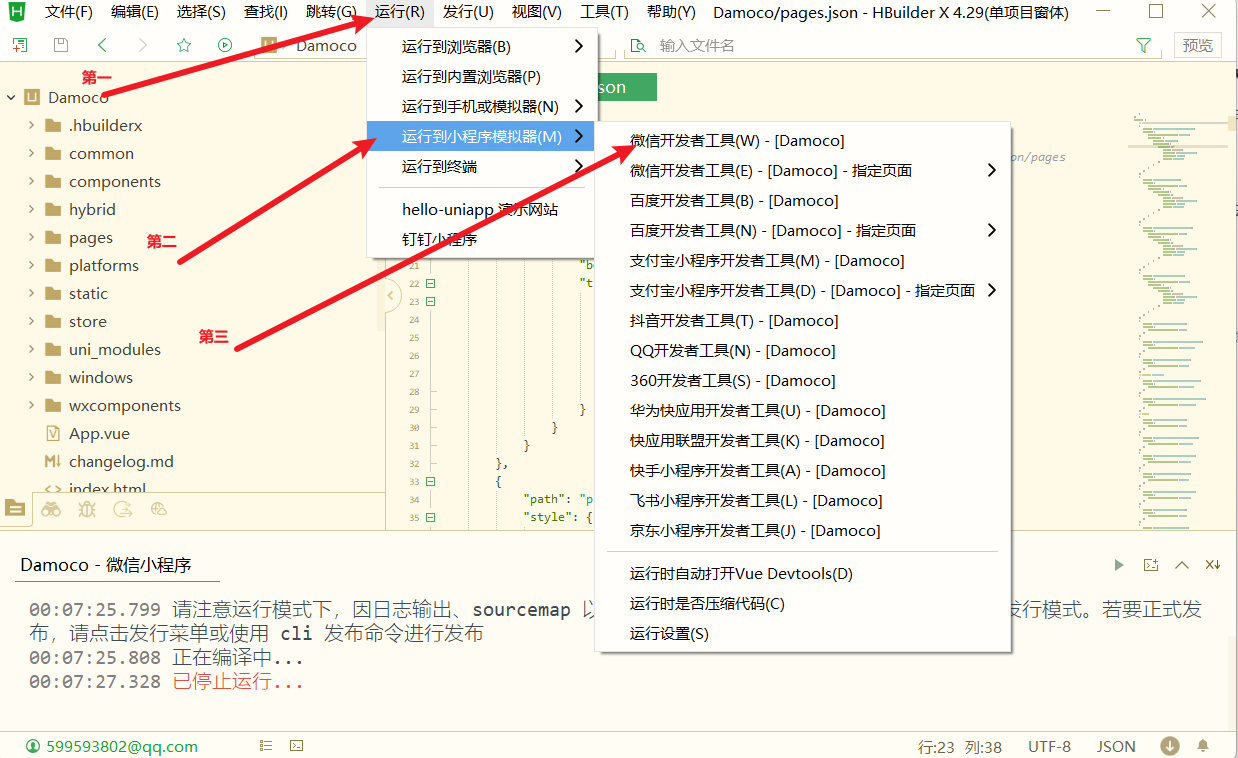
Task: Click the HBuilder X logo icon
Action: [17, 12]
